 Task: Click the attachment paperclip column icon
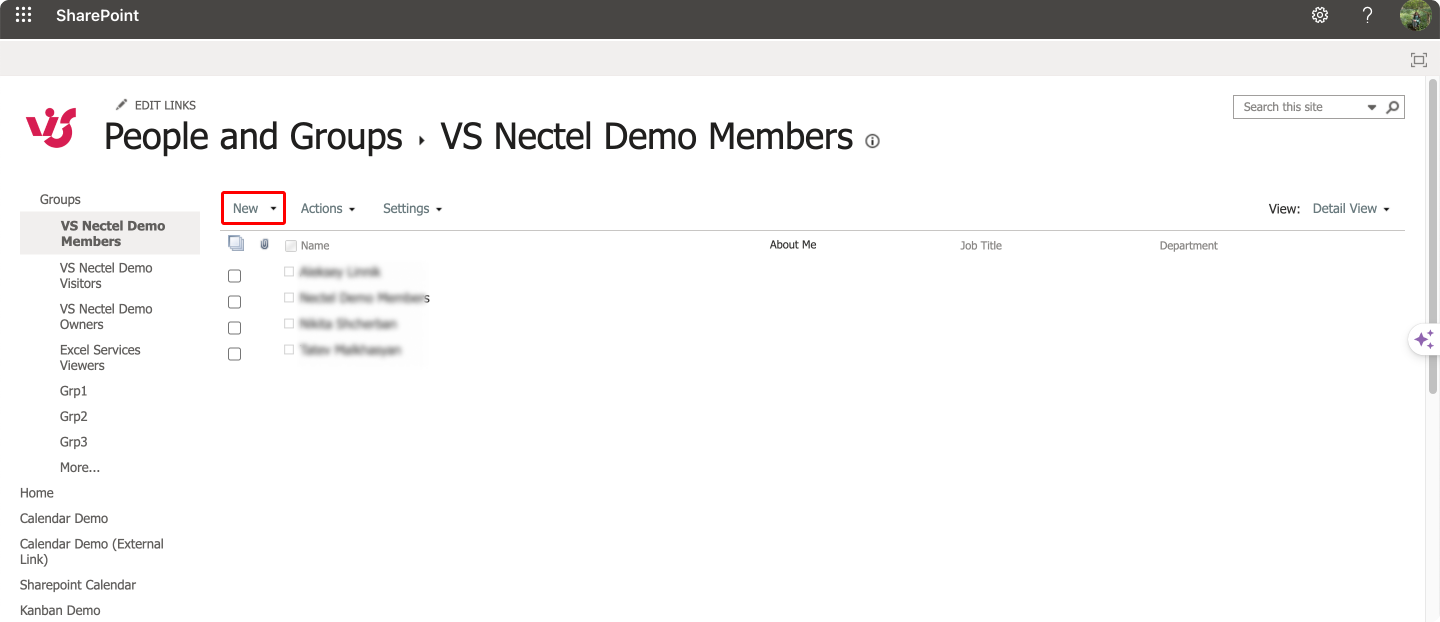click(x=264, y=244)
